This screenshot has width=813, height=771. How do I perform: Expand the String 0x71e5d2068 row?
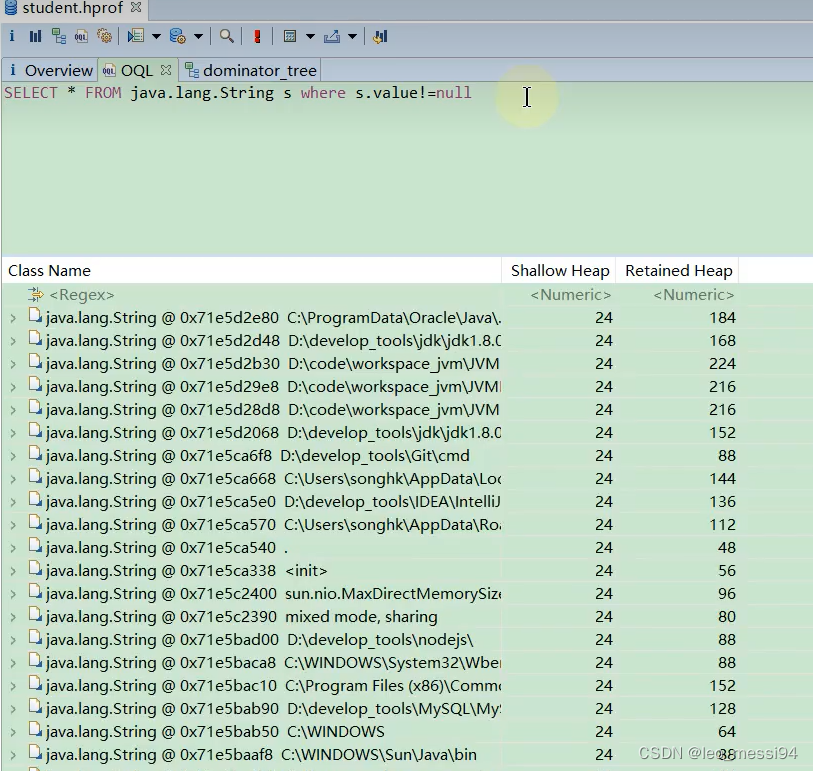pos(13,433)
